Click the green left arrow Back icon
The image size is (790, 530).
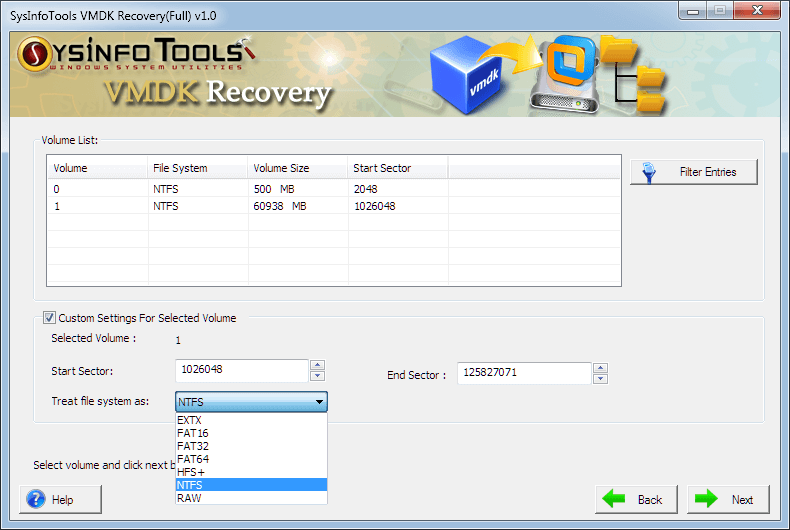[614, 499]
